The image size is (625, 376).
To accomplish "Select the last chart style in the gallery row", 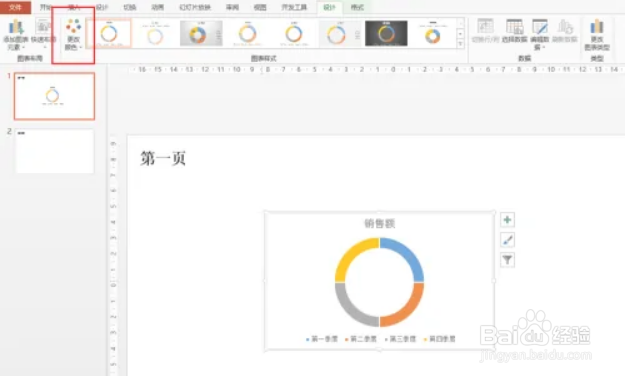I will (433, 33).
